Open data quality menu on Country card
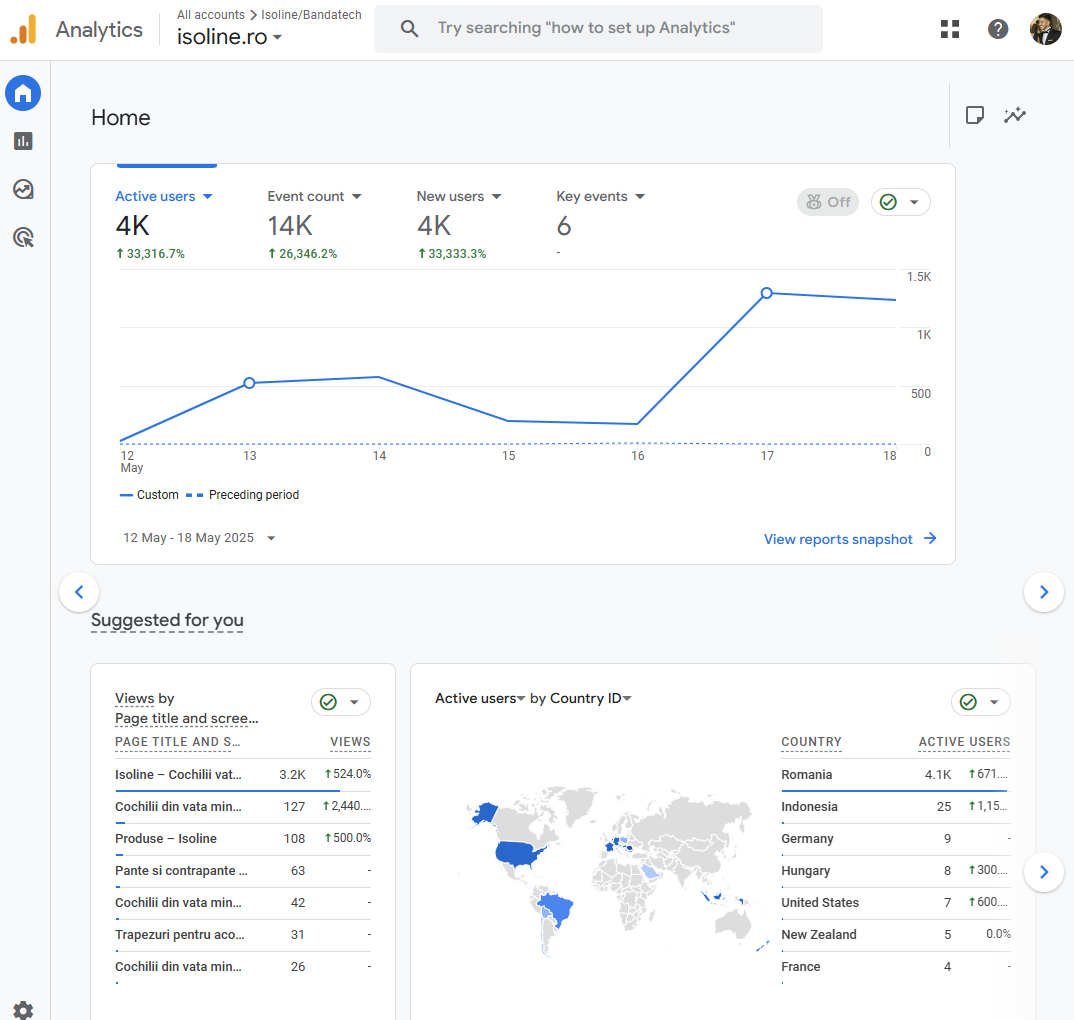This screenshot has height=1020, width=1074. [981, 702]
